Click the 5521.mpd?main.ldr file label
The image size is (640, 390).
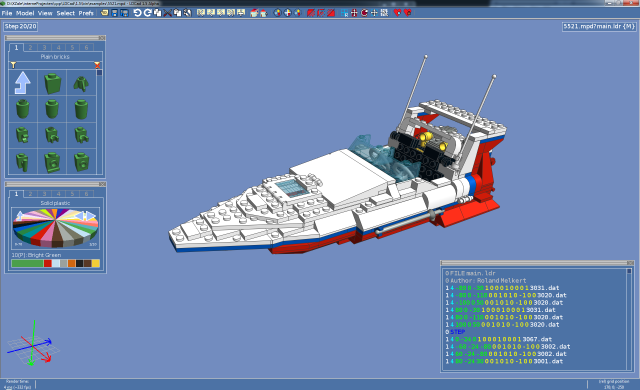(x=599, y=27)
